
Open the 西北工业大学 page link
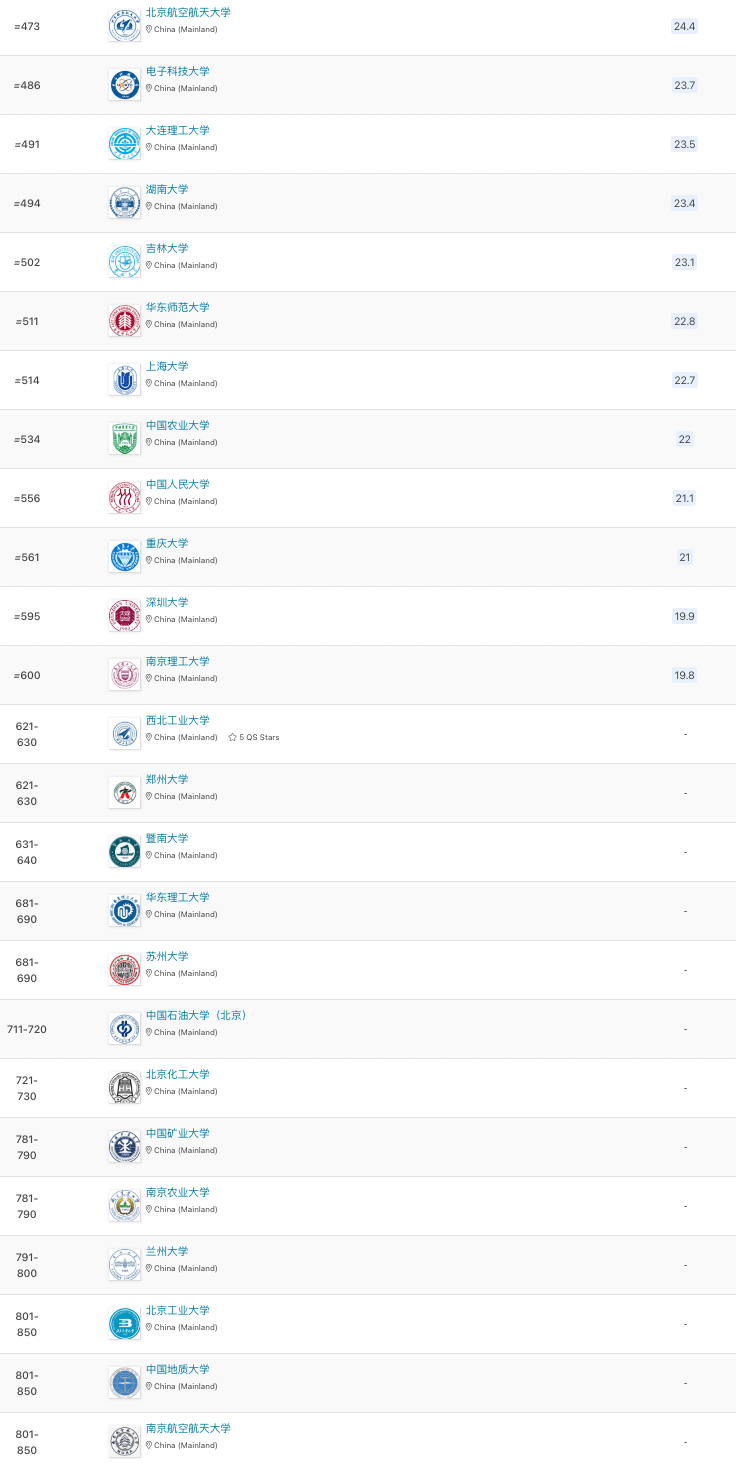click(178, 720)
